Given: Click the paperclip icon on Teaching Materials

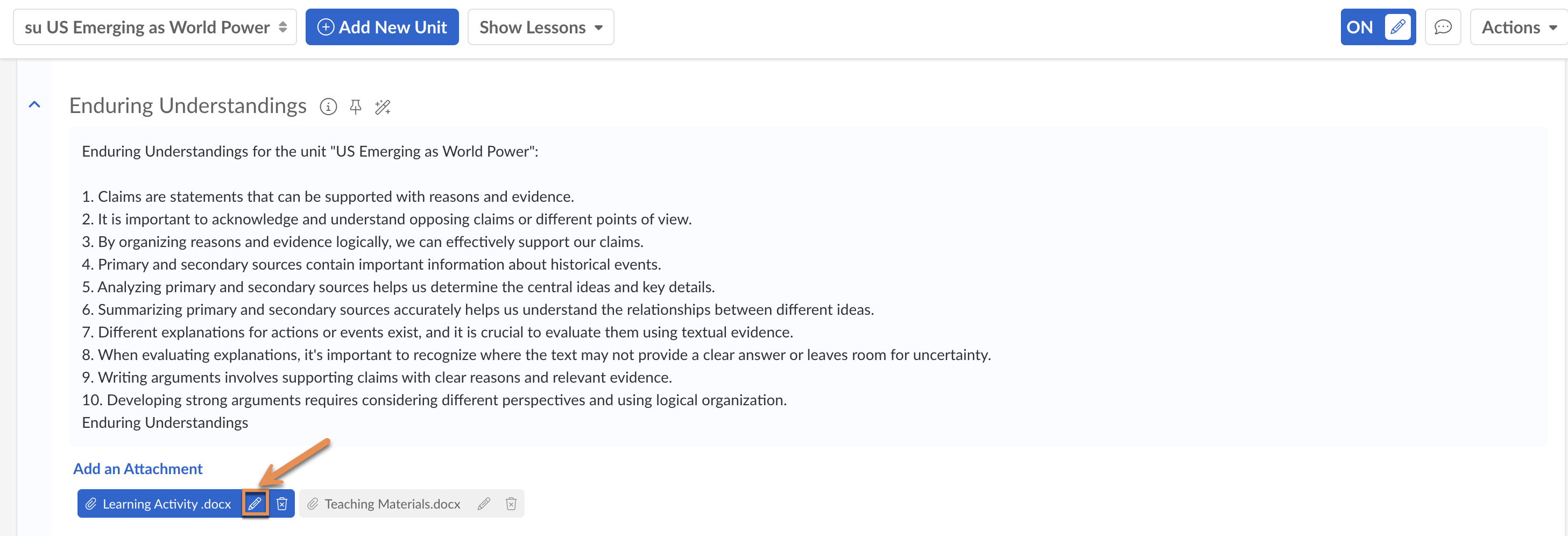Looking at the screenshot, I should (x=313, y=504).
